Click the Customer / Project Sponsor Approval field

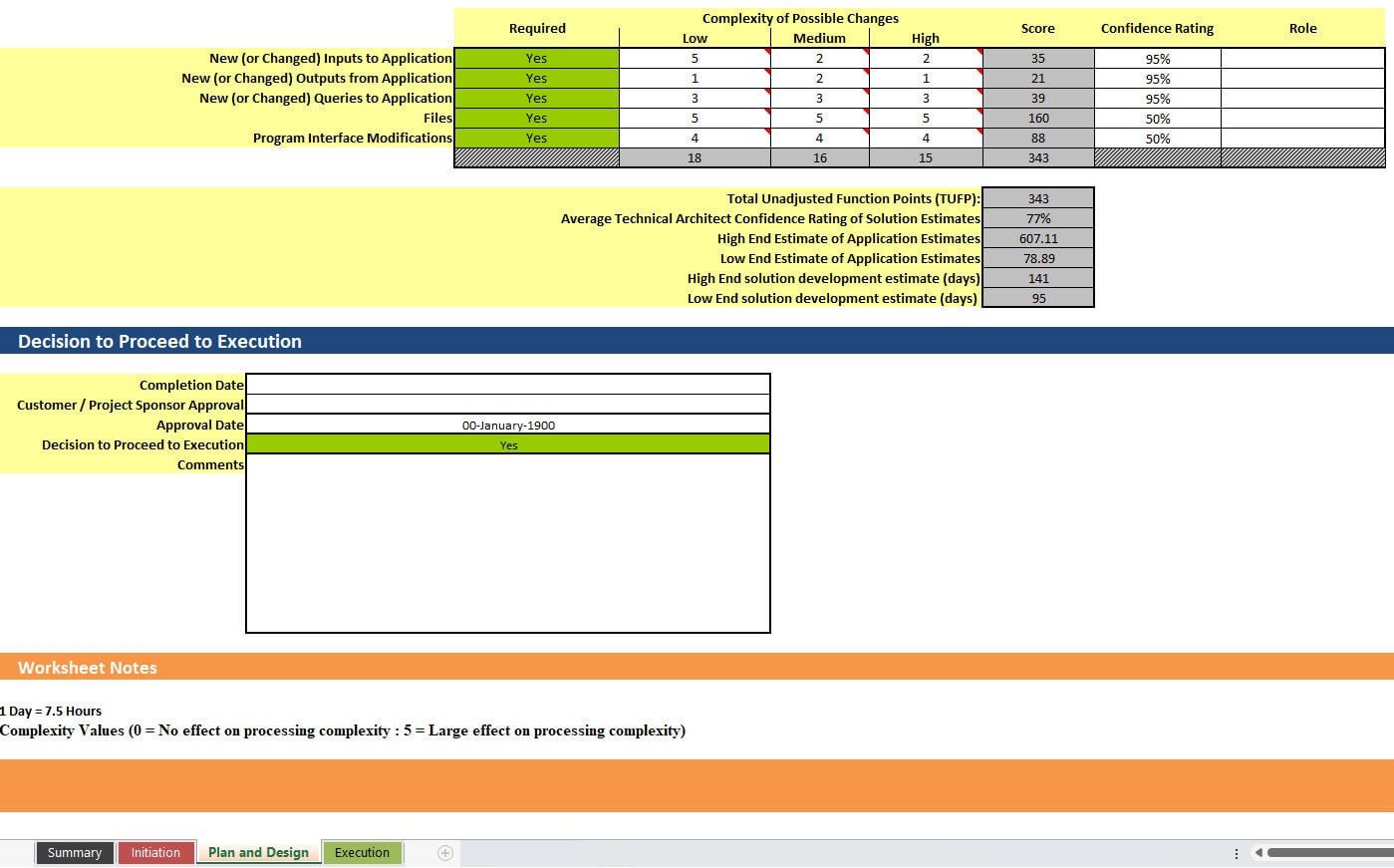point(508,405)
